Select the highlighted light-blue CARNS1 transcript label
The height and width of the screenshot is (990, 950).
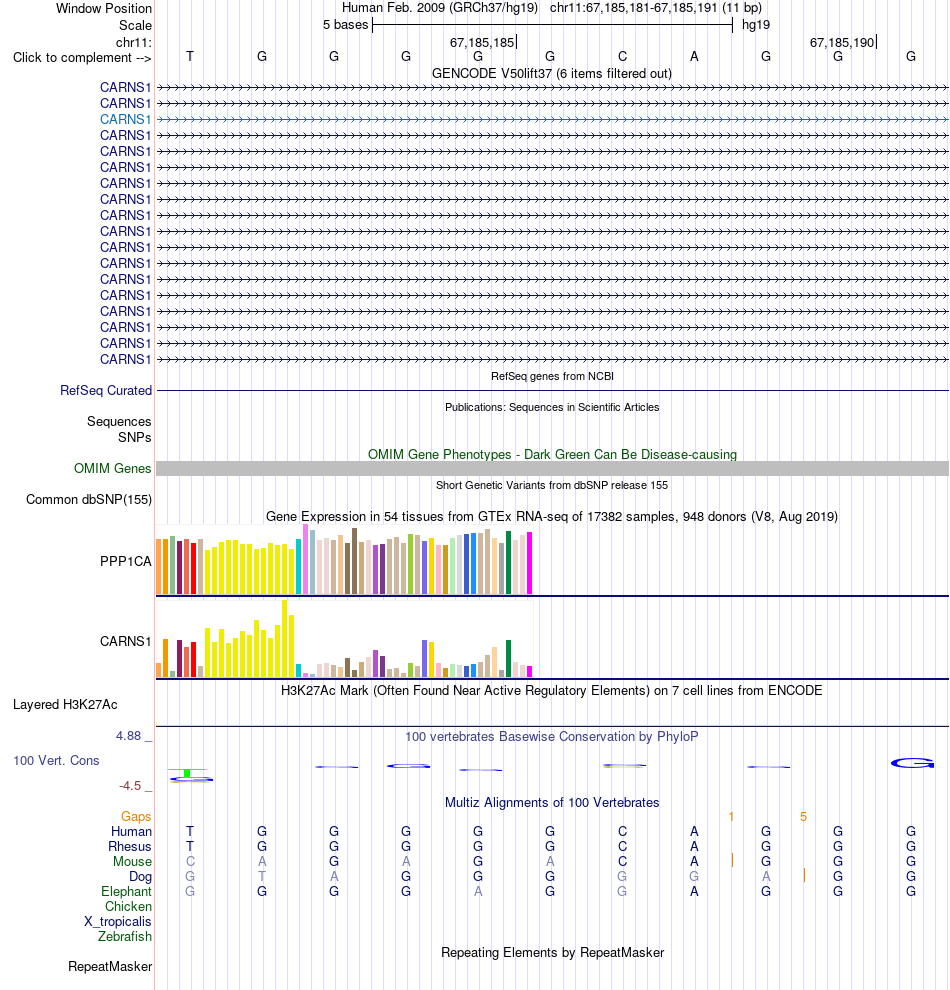tap(126, 119)
